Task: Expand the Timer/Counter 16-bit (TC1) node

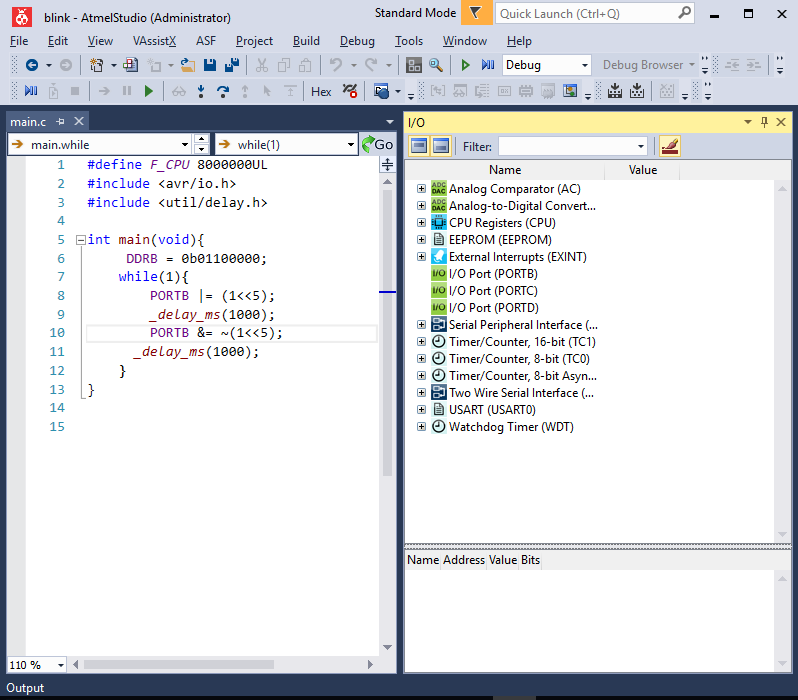Action: 421,342
